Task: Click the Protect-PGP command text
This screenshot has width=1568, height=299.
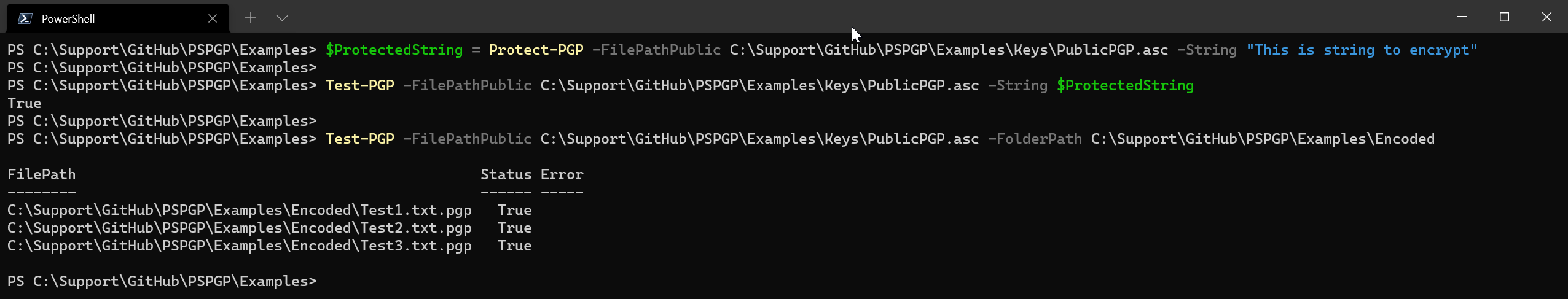Action: point(536,50)
